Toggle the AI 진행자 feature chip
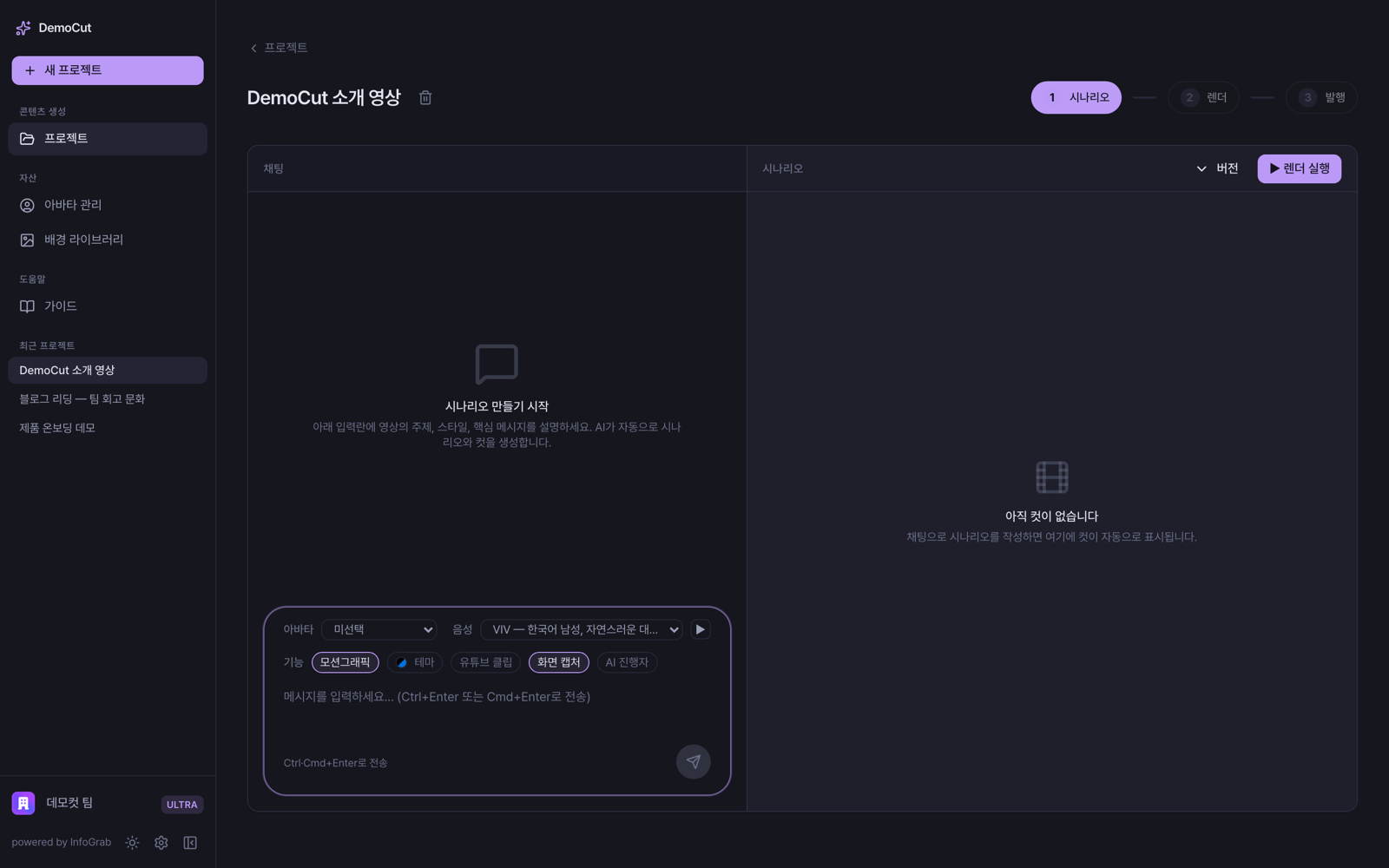 pos(627,662)
